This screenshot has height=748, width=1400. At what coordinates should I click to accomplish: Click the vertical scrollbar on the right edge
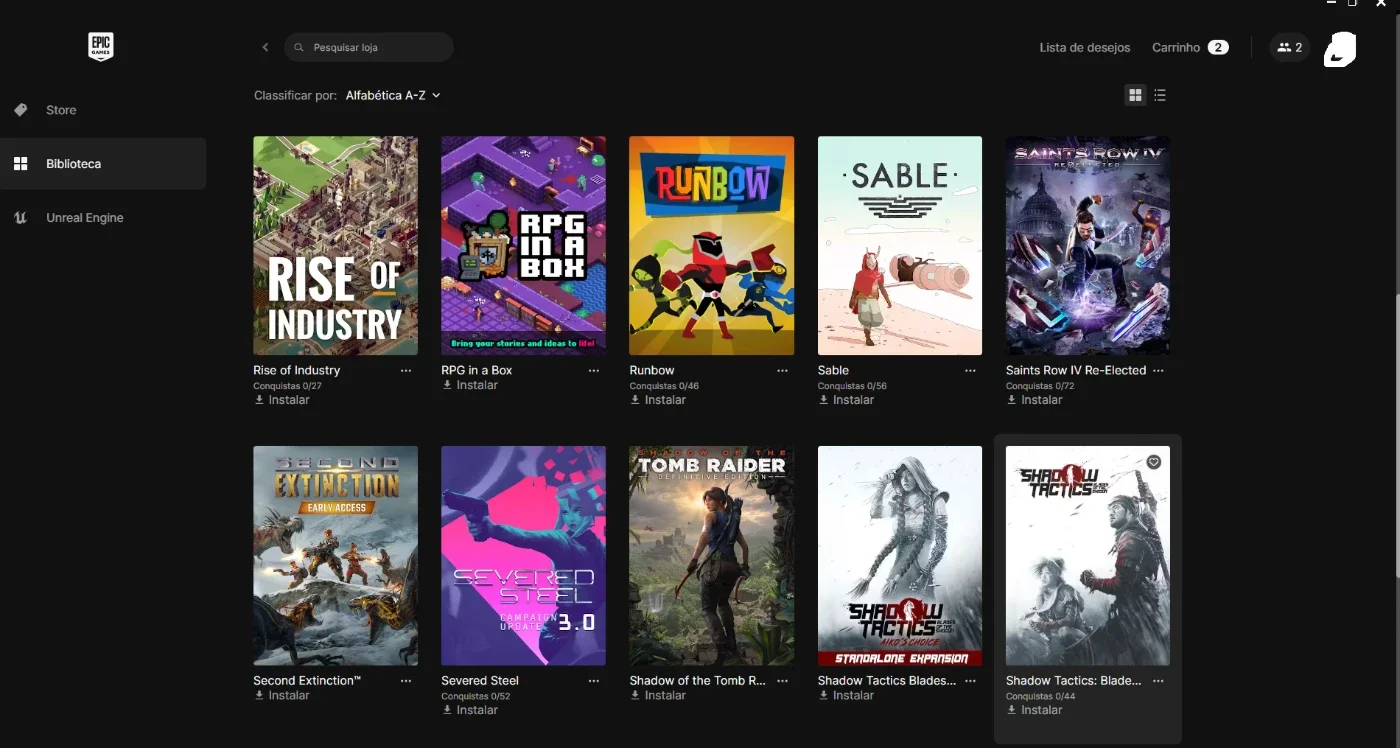pos(1396,435)
